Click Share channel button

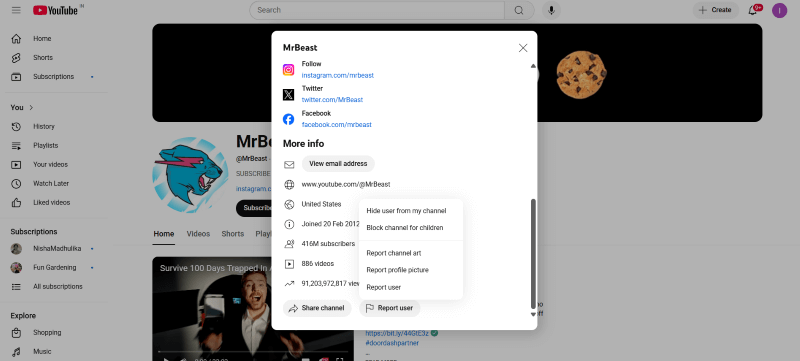point(317,308)
